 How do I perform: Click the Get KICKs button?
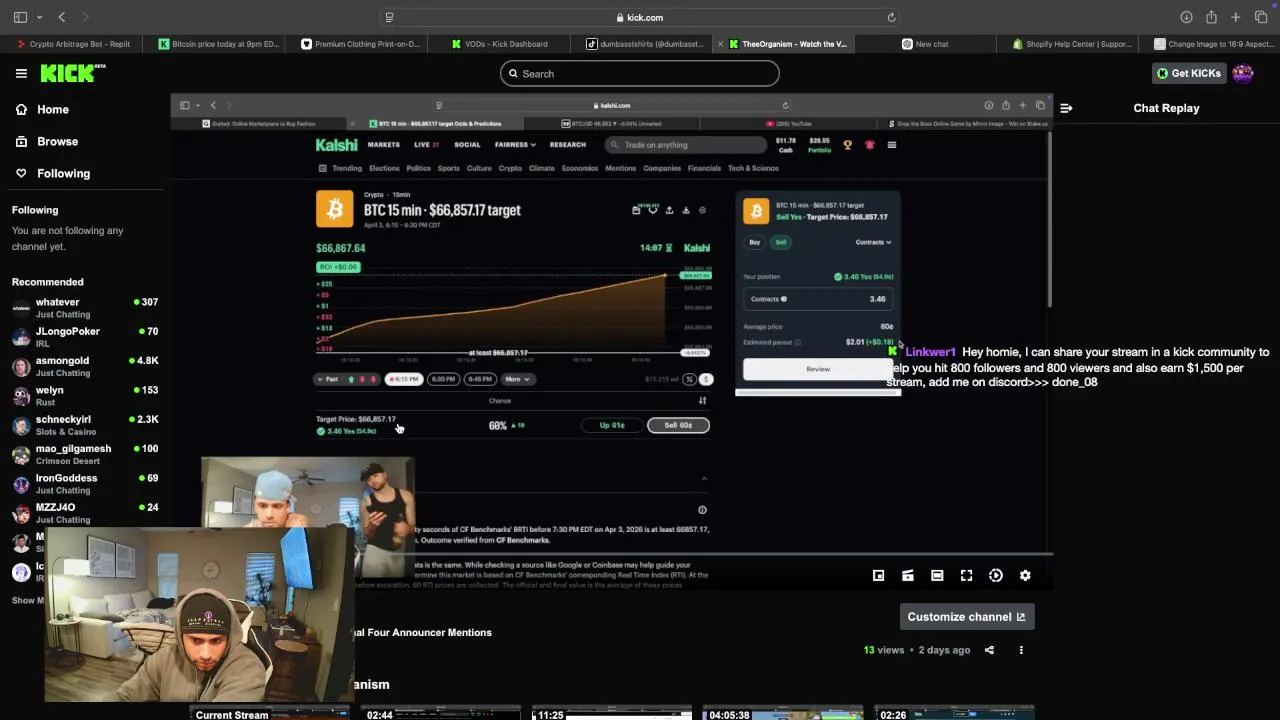(x=1189, y=73)
